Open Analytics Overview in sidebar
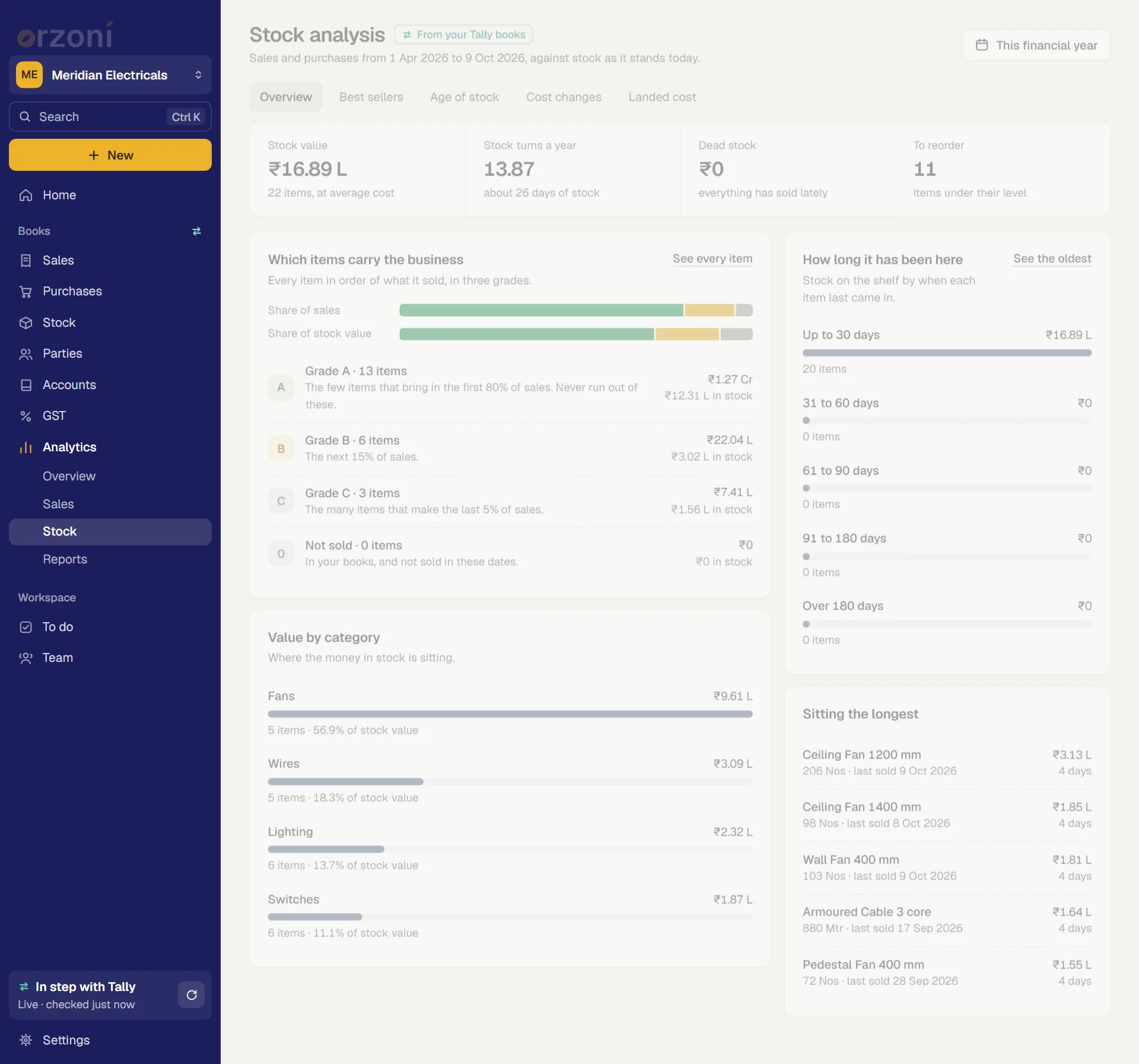Viewport: 1139px width, 1064px height. pyautogui.click(x=110, y=476)
